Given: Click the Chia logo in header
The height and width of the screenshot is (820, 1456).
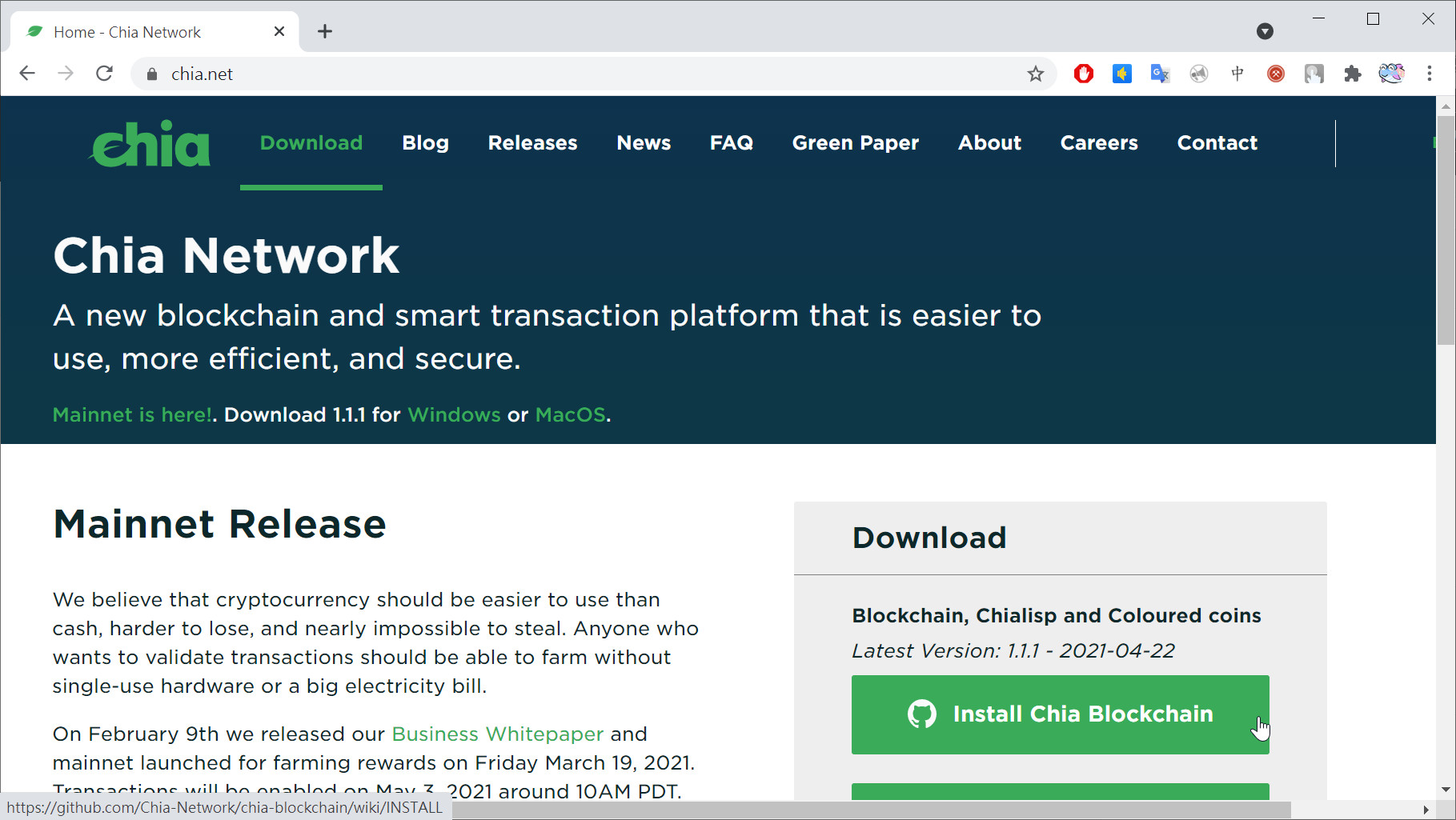Looking at the screenshot, I should pyautogui.click(x=150, y=144).
